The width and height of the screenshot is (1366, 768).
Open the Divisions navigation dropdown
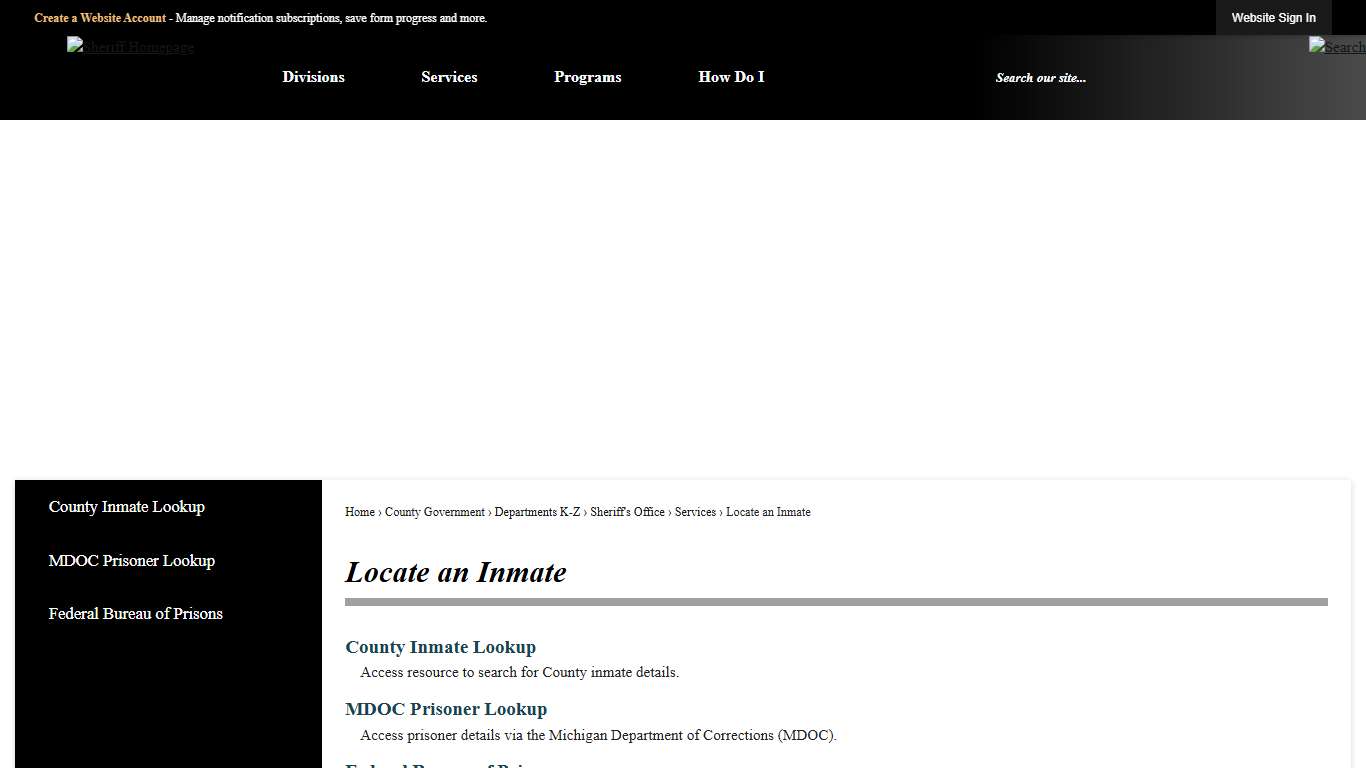pos(313,77)
